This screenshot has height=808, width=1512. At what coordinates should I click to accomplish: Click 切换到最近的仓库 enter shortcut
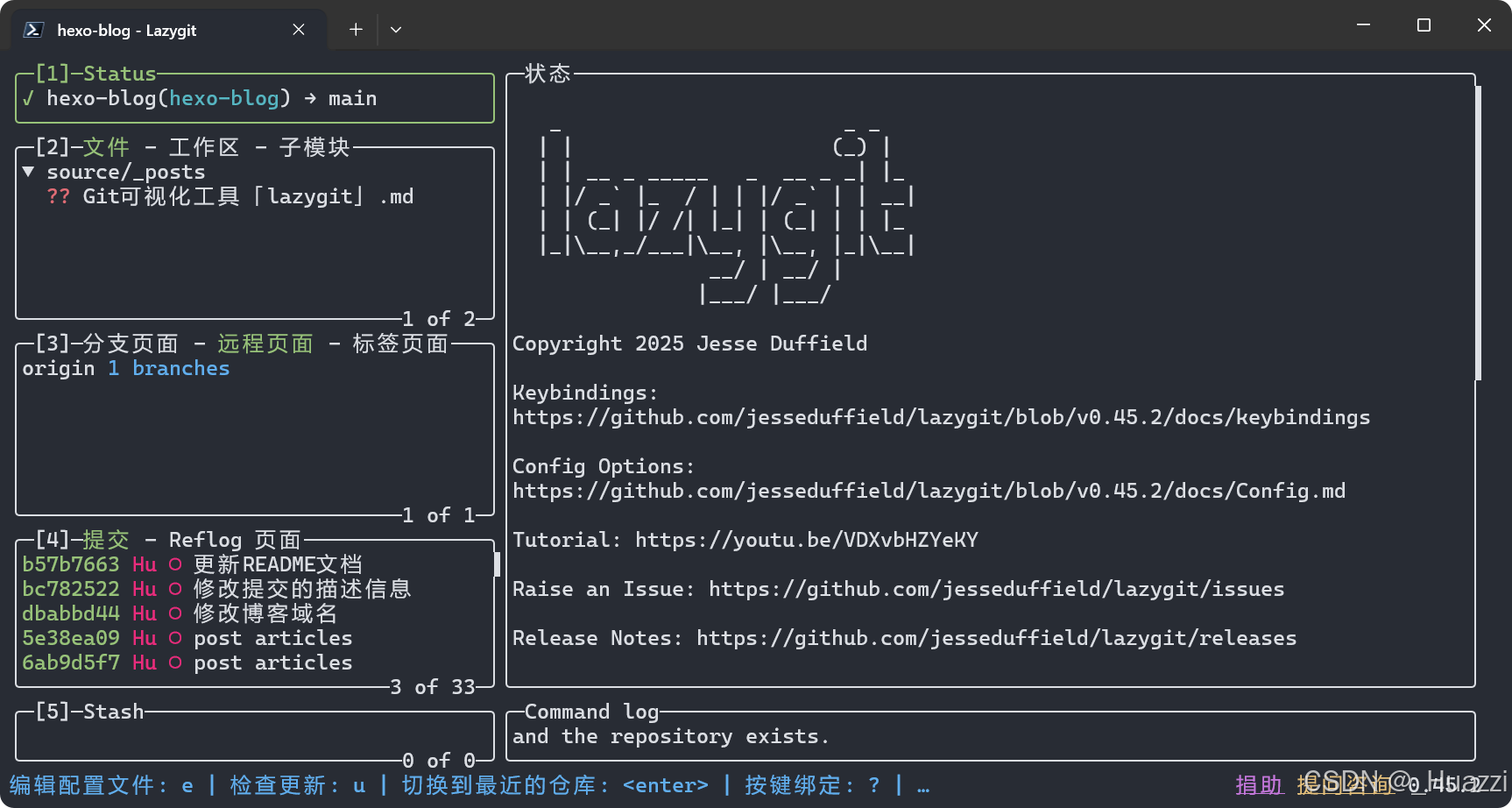coord(555,785)
